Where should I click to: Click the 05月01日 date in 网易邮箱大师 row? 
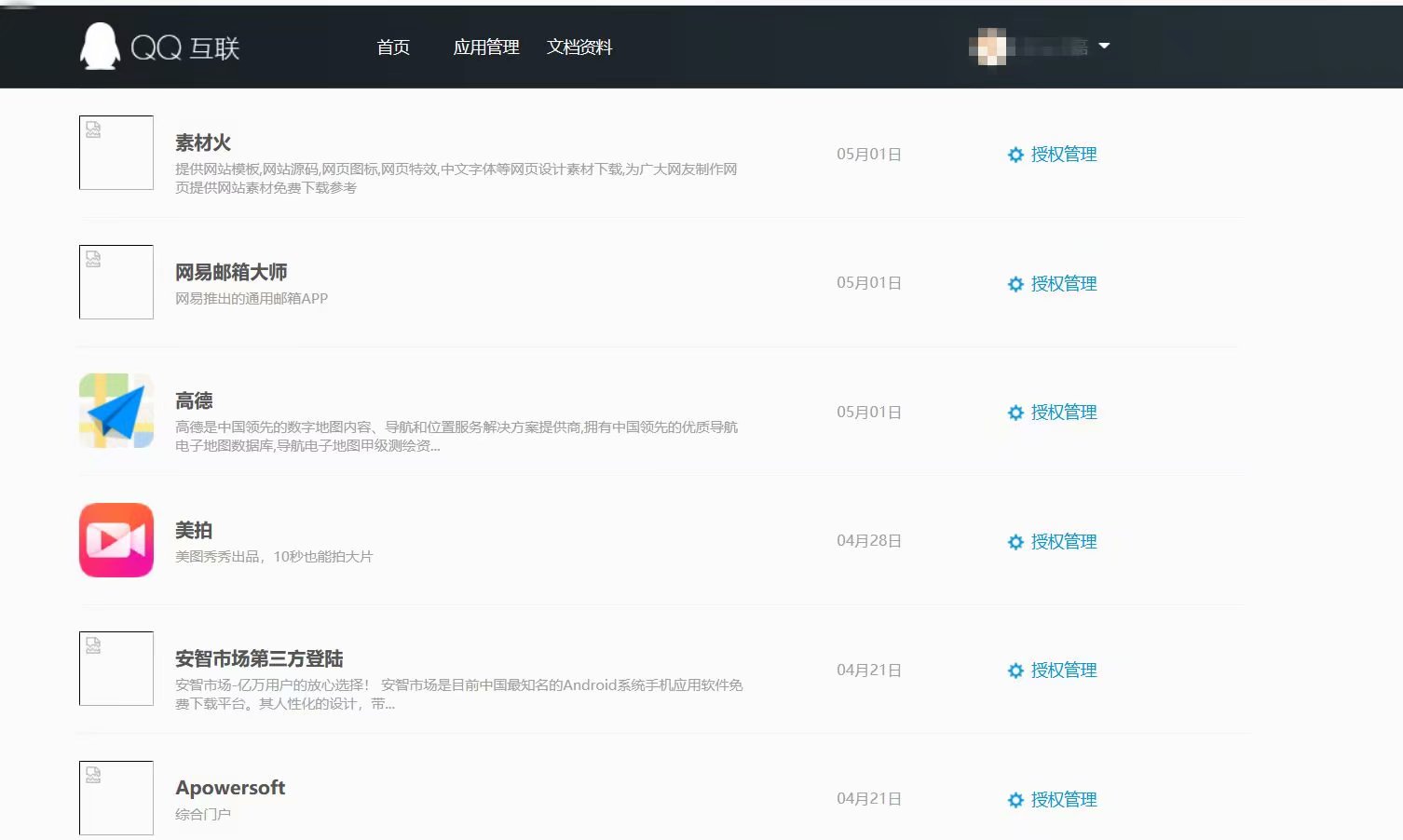click(x=869, y=283)
